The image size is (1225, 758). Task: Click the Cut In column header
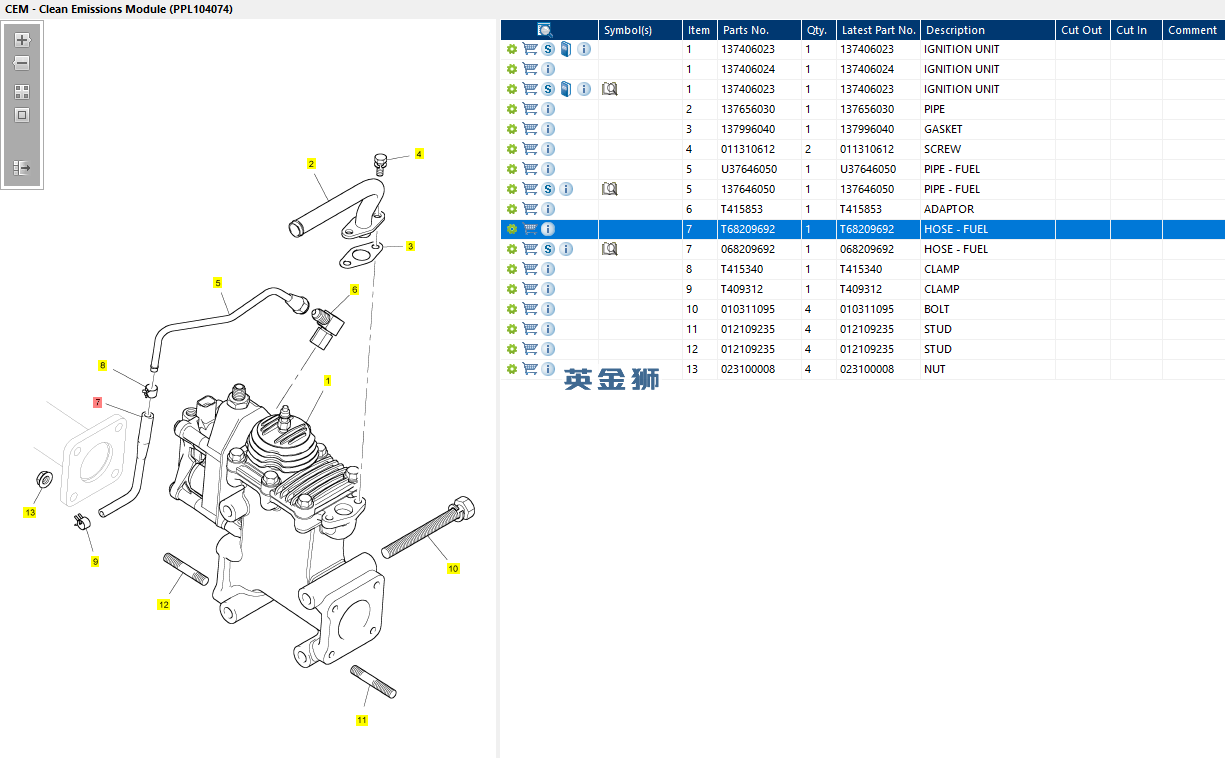click(x=1137, y=30)
